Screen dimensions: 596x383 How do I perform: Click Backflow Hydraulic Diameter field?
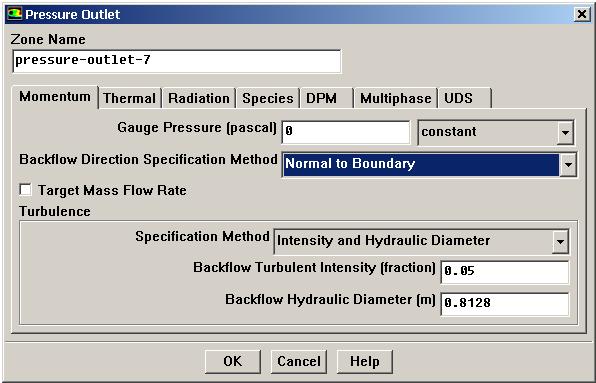505,303
